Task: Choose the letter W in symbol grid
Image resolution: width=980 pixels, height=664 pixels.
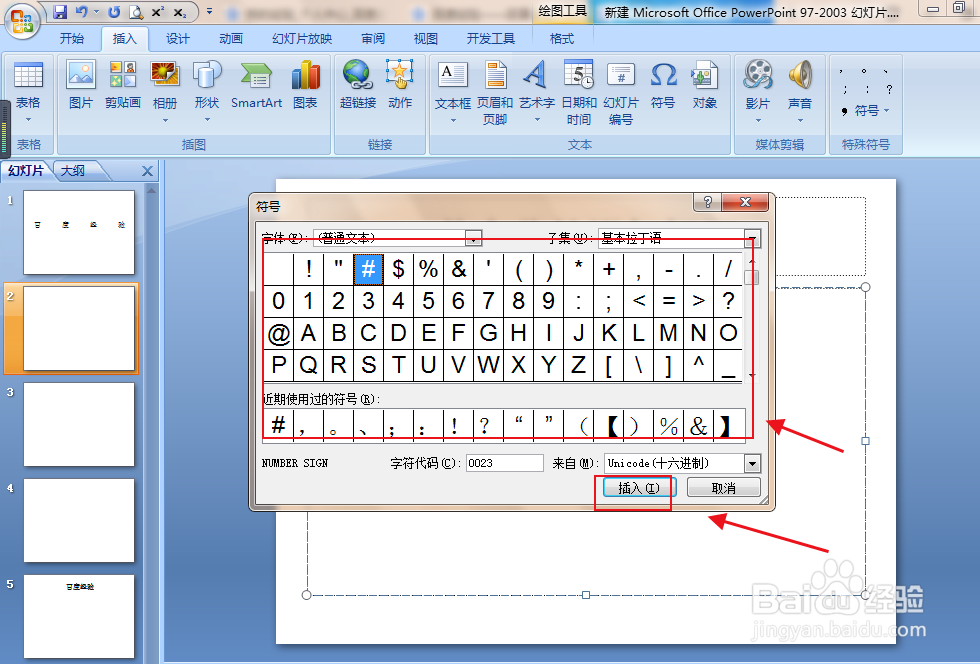Action: 488,365
